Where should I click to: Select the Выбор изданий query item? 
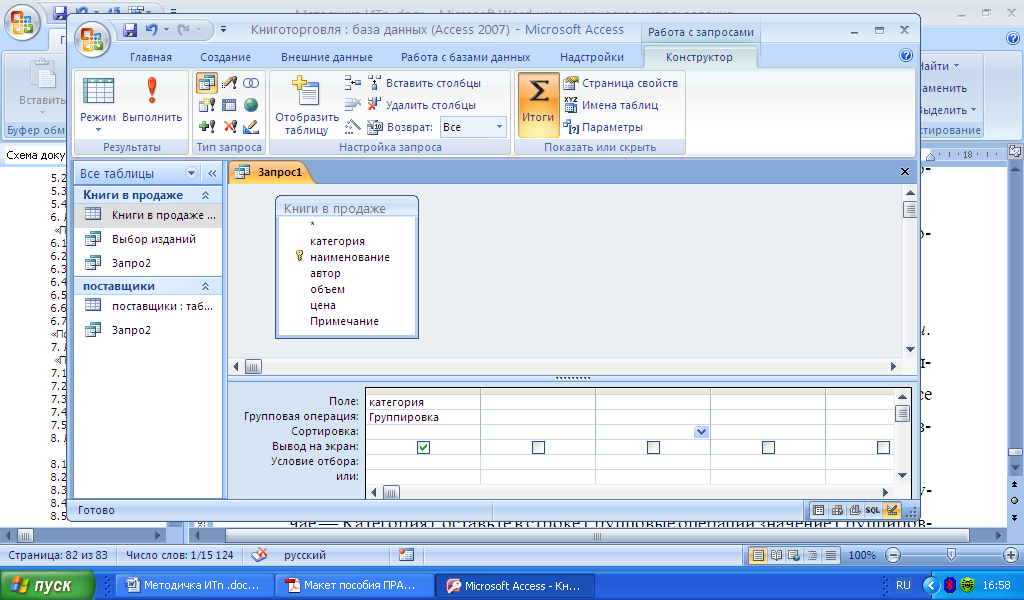coord(148,239)
